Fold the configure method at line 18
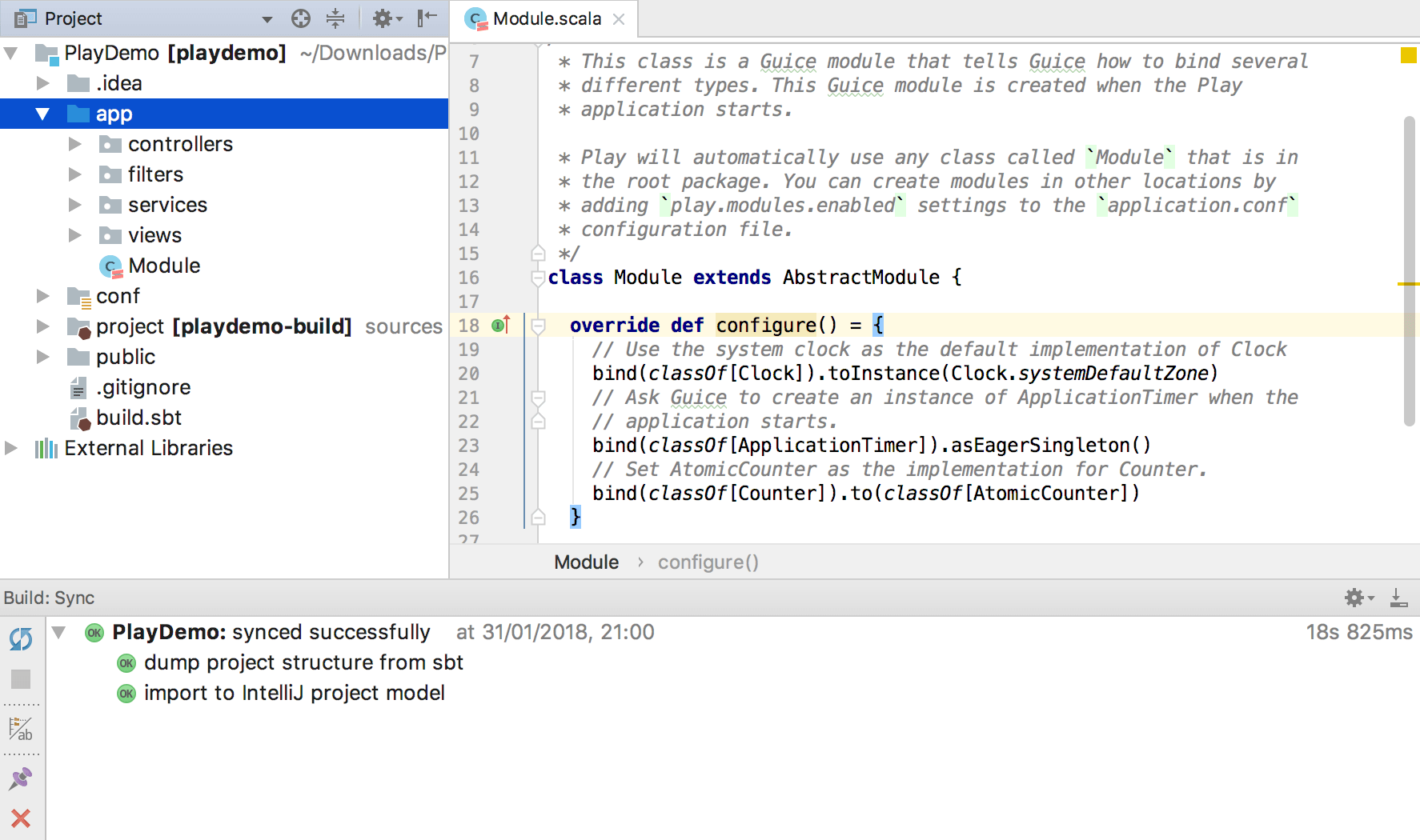This screenshot has width=1420, height=840. 538,326
